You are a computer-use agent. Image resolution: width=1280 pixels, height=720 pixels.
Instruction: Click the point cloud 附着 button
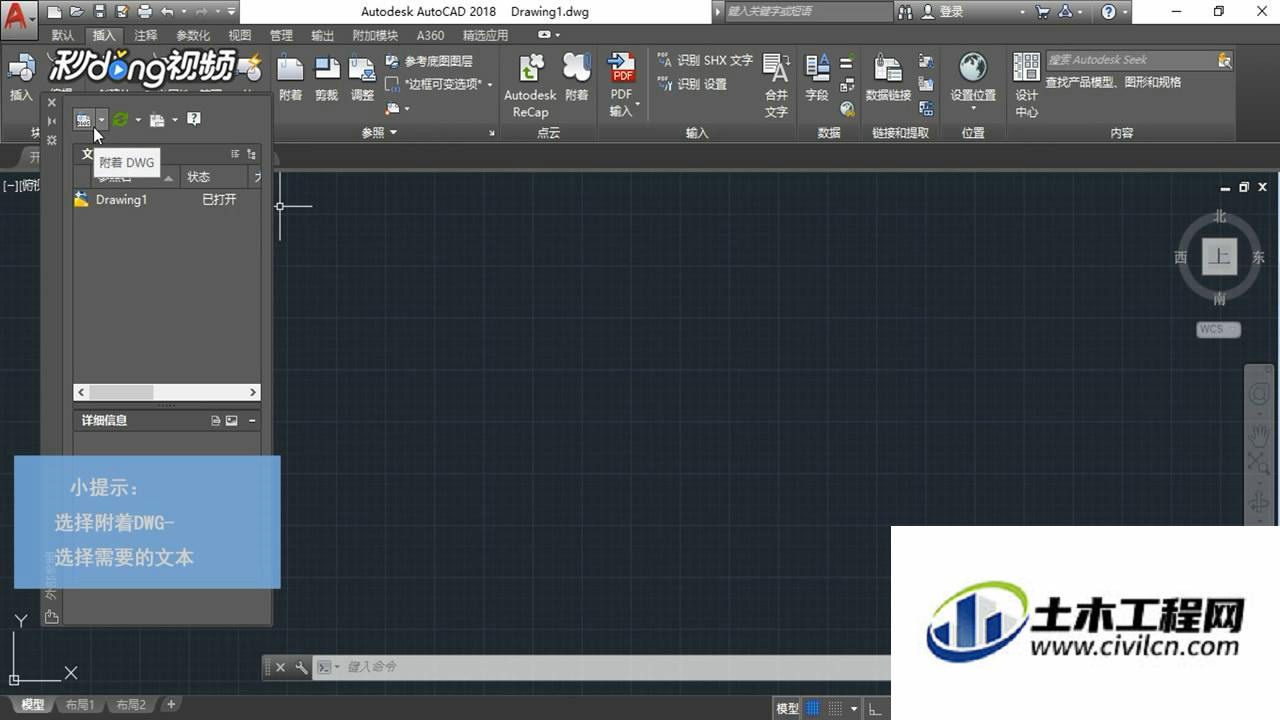coord(577,78)
